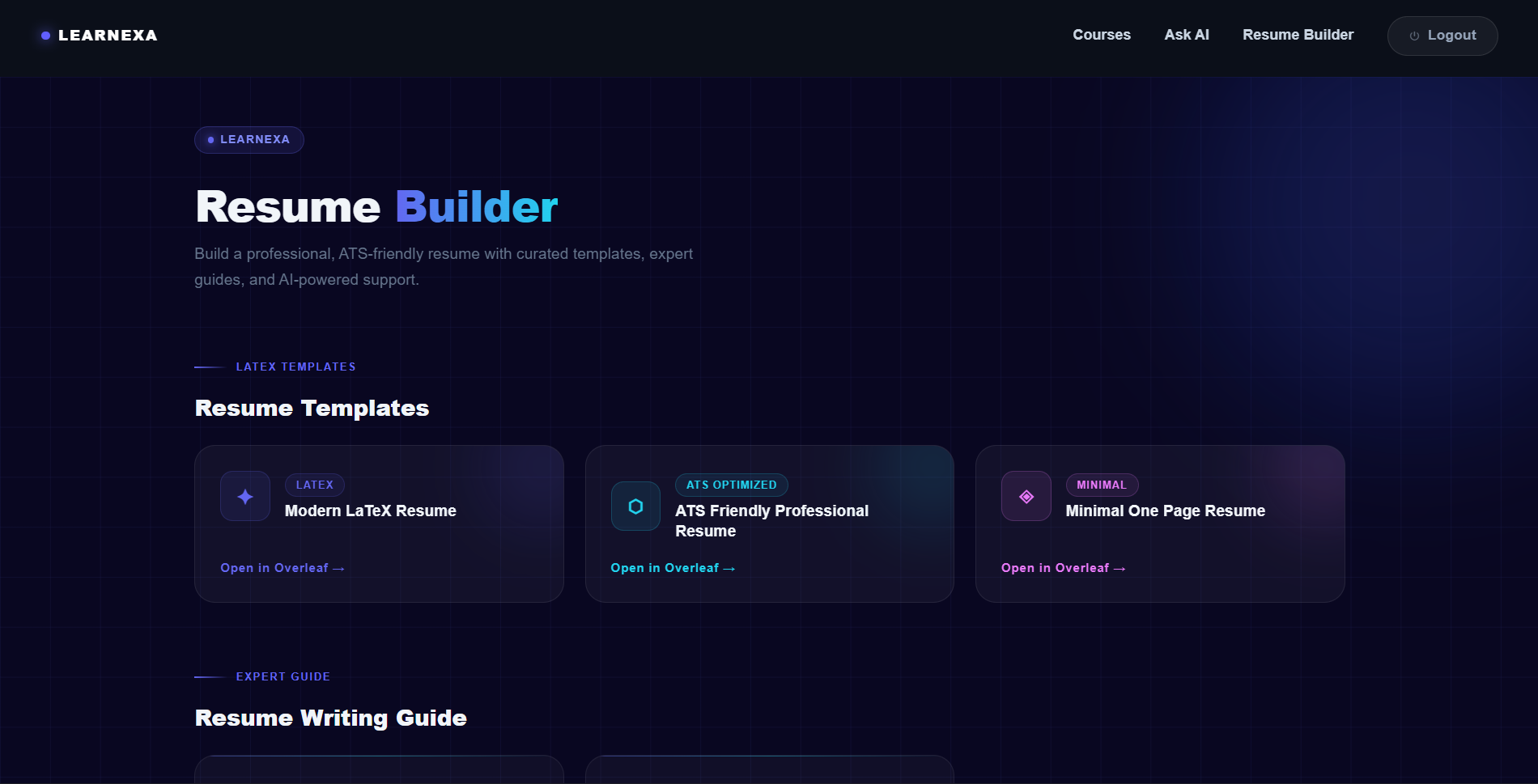Select the Modern LaTeX Resume template card
Screen dimensions: 1538x784
coord(378,524)
